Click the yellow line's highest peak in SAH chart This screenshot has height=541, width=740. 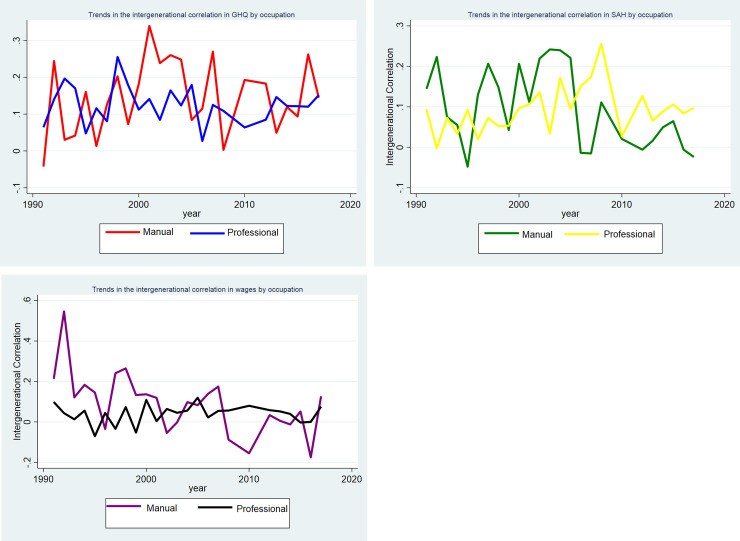pos(601,44)
